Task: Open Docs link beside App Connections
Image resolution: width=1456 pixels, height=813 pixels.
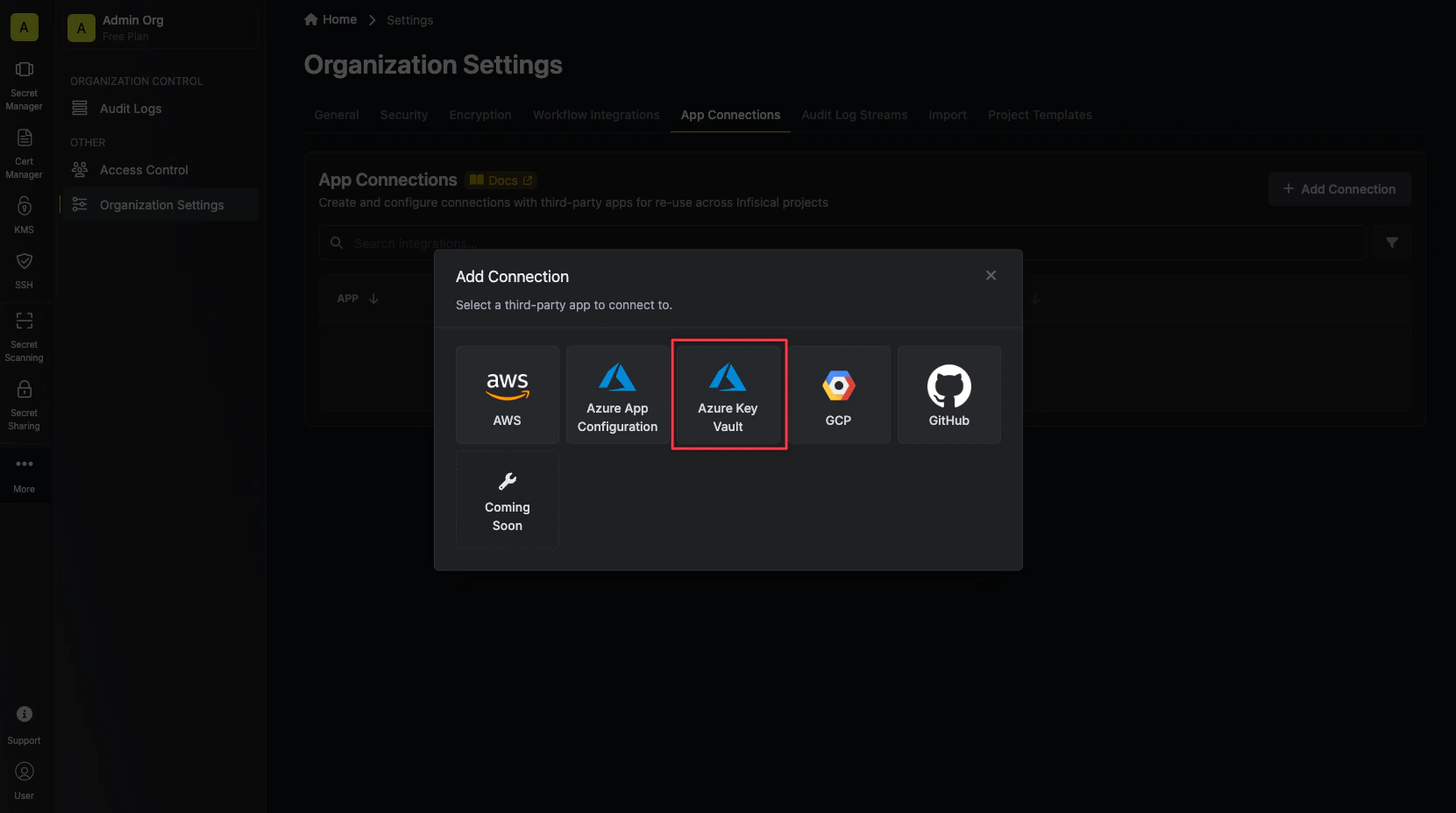Action: pyautogui.click(x=501, y=180)
